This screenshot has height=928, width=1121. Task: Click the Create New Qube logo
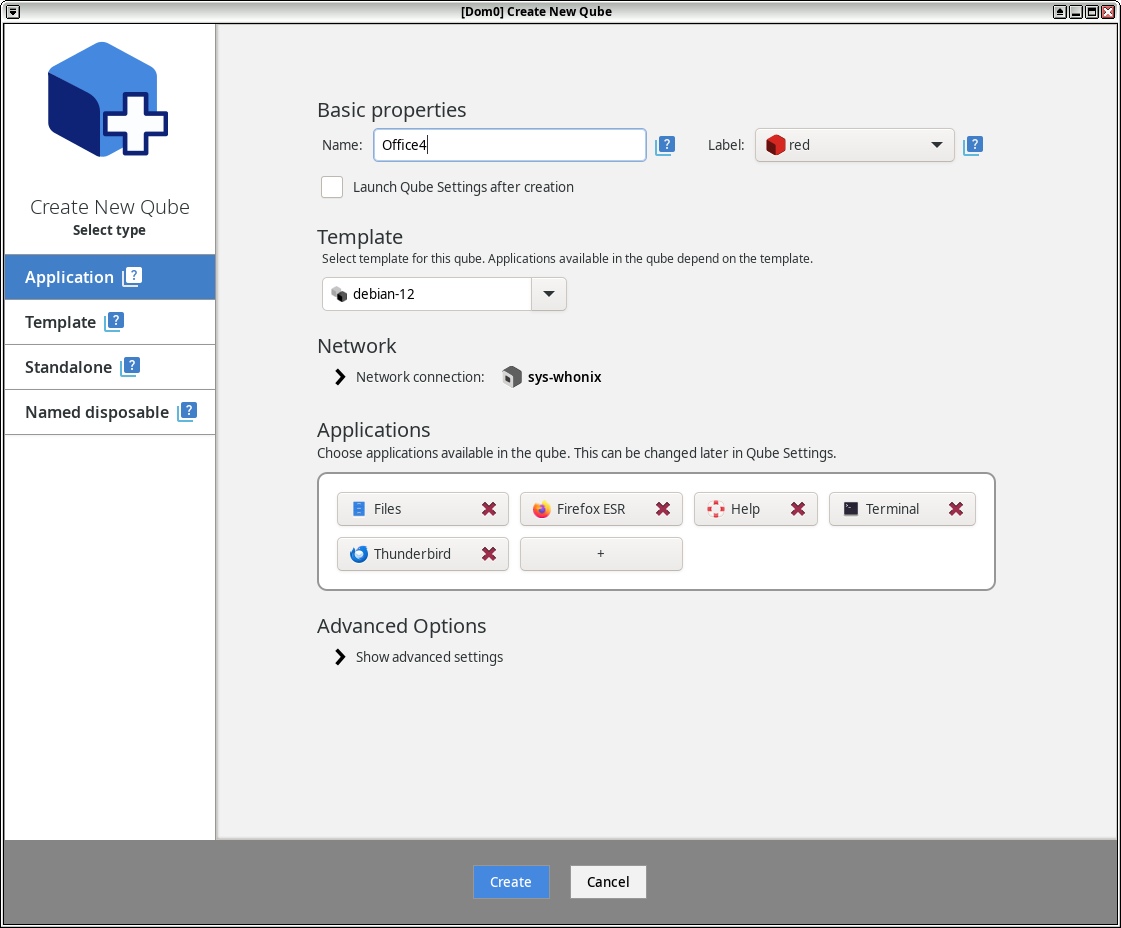pyautogui.click(x=108, y=99)
